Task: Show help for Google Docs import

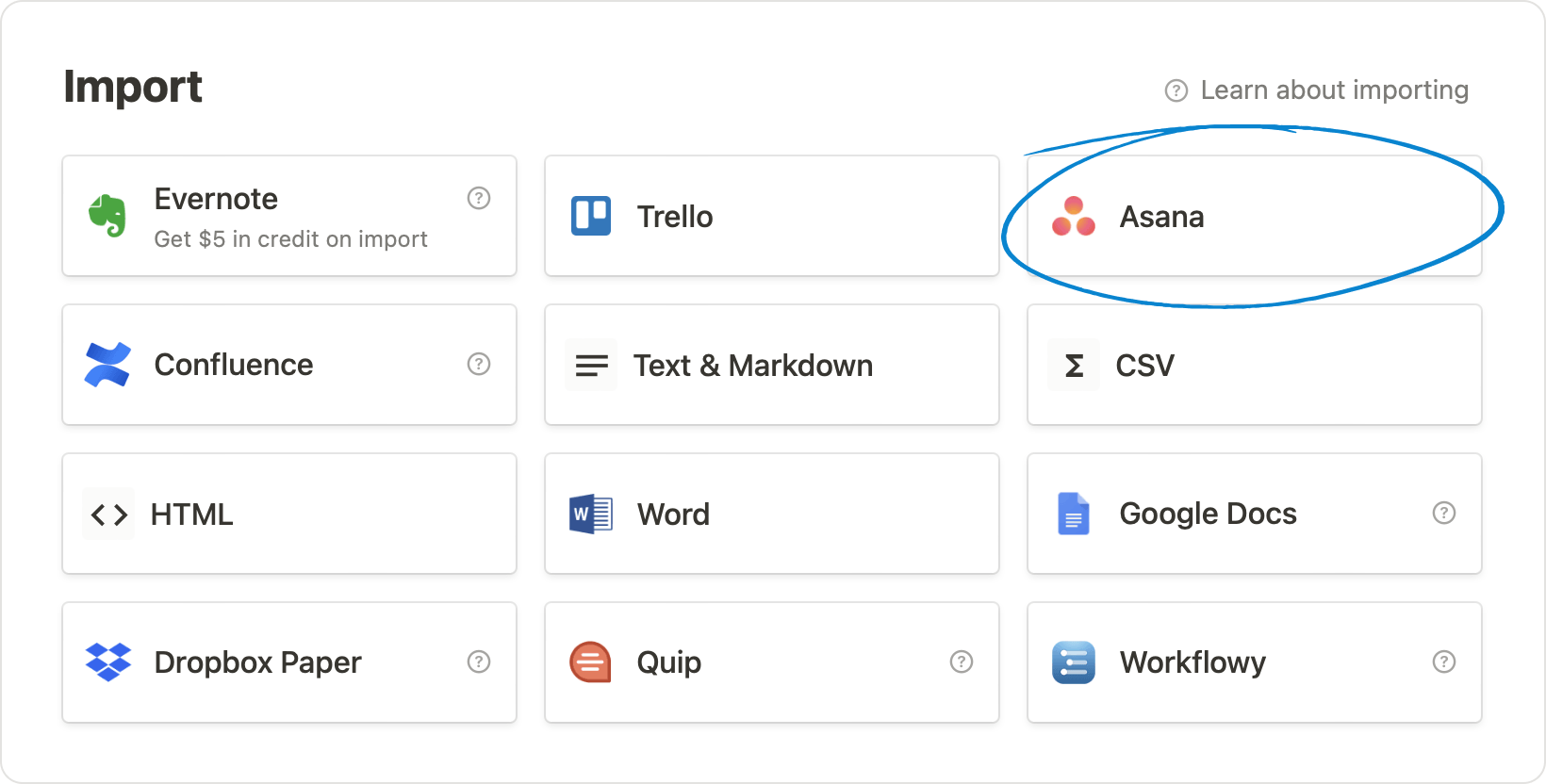Action: (x=1443, y=513)
